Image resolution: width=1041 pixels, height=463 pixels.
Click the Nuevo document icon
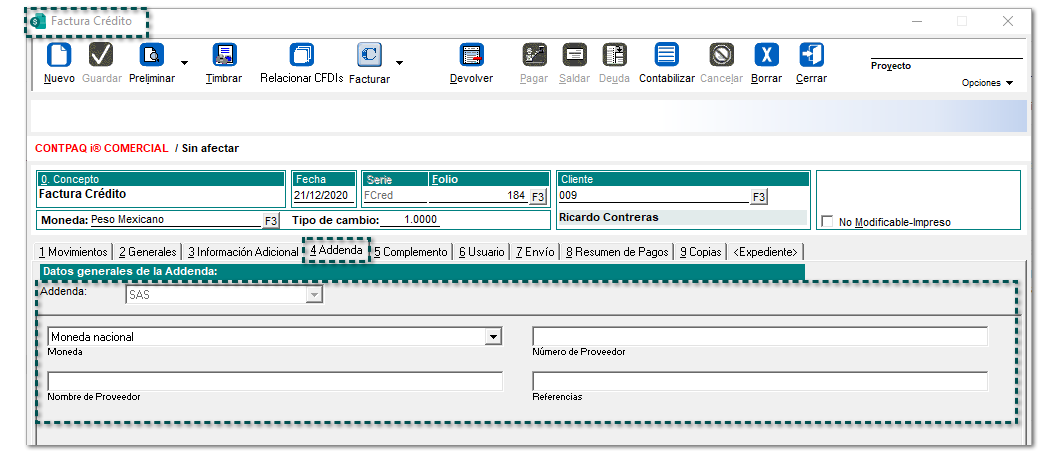click(59, 55)
